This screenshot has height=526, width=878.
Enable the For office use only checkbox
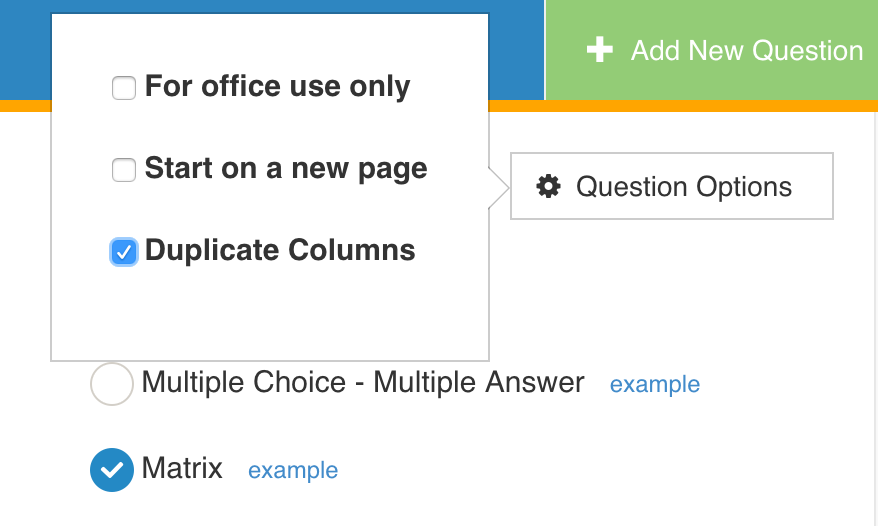(x=124, y=88)
